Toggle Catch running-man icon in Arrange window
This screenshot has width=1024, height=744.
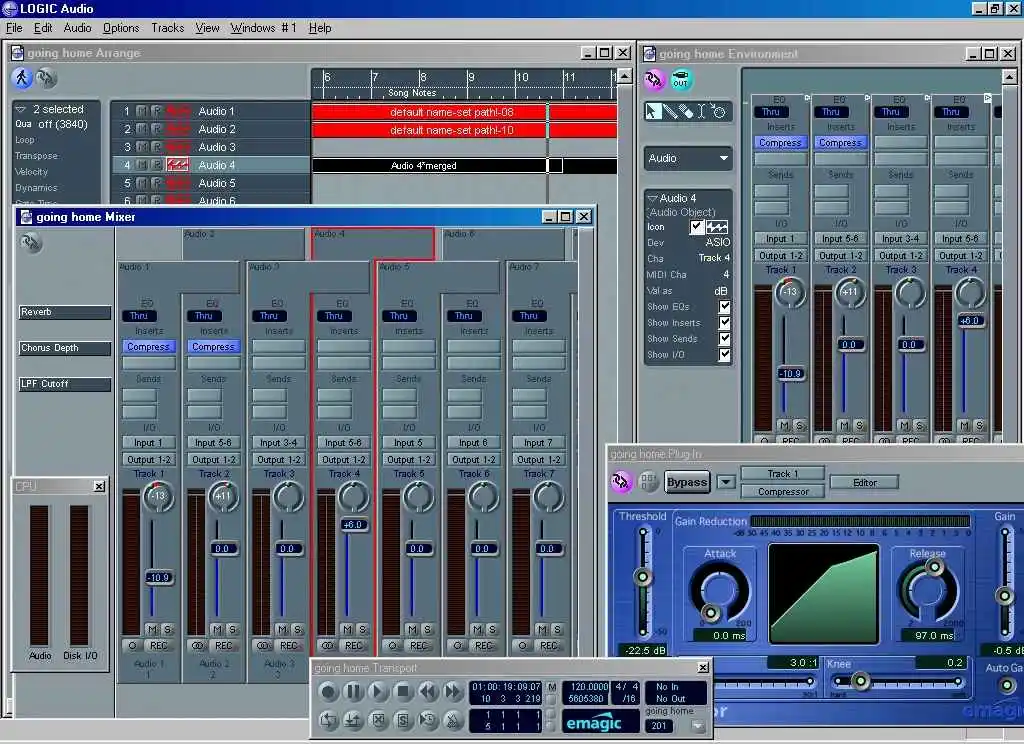click(22, 78)
